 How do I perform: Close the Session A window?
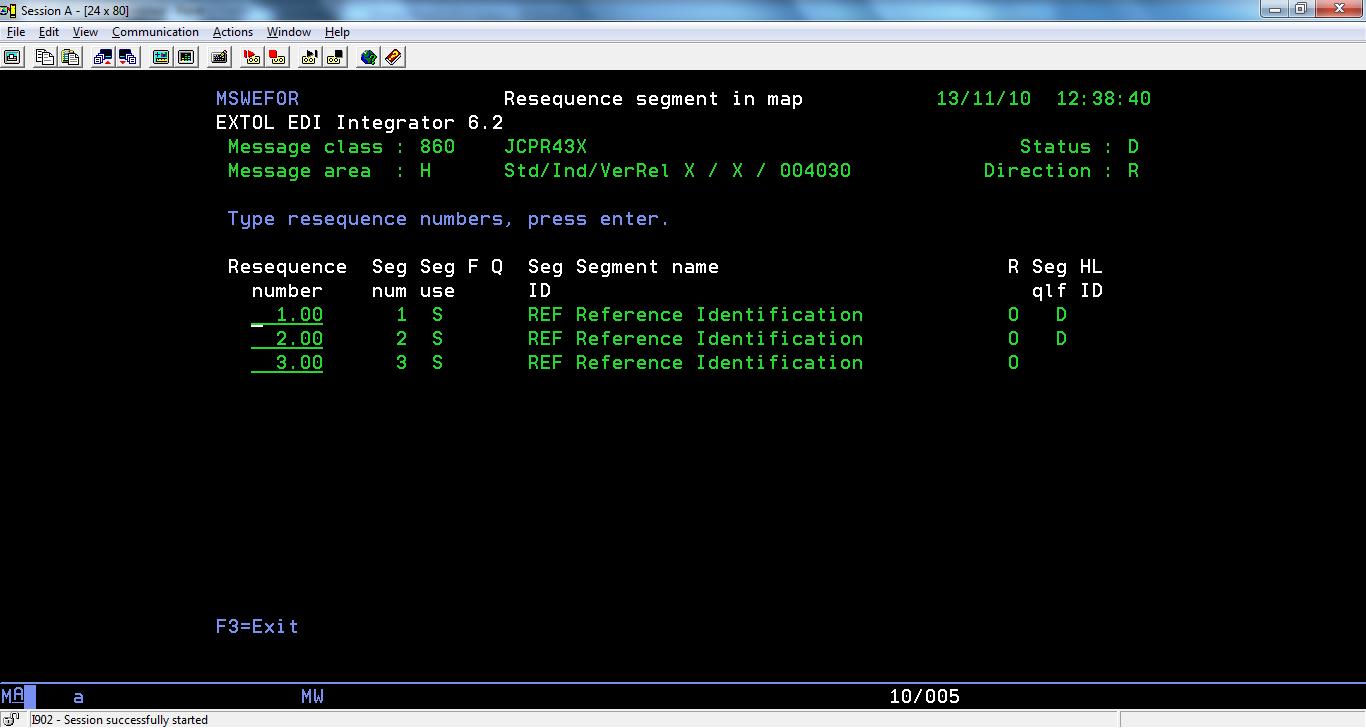click(1338, 9)
